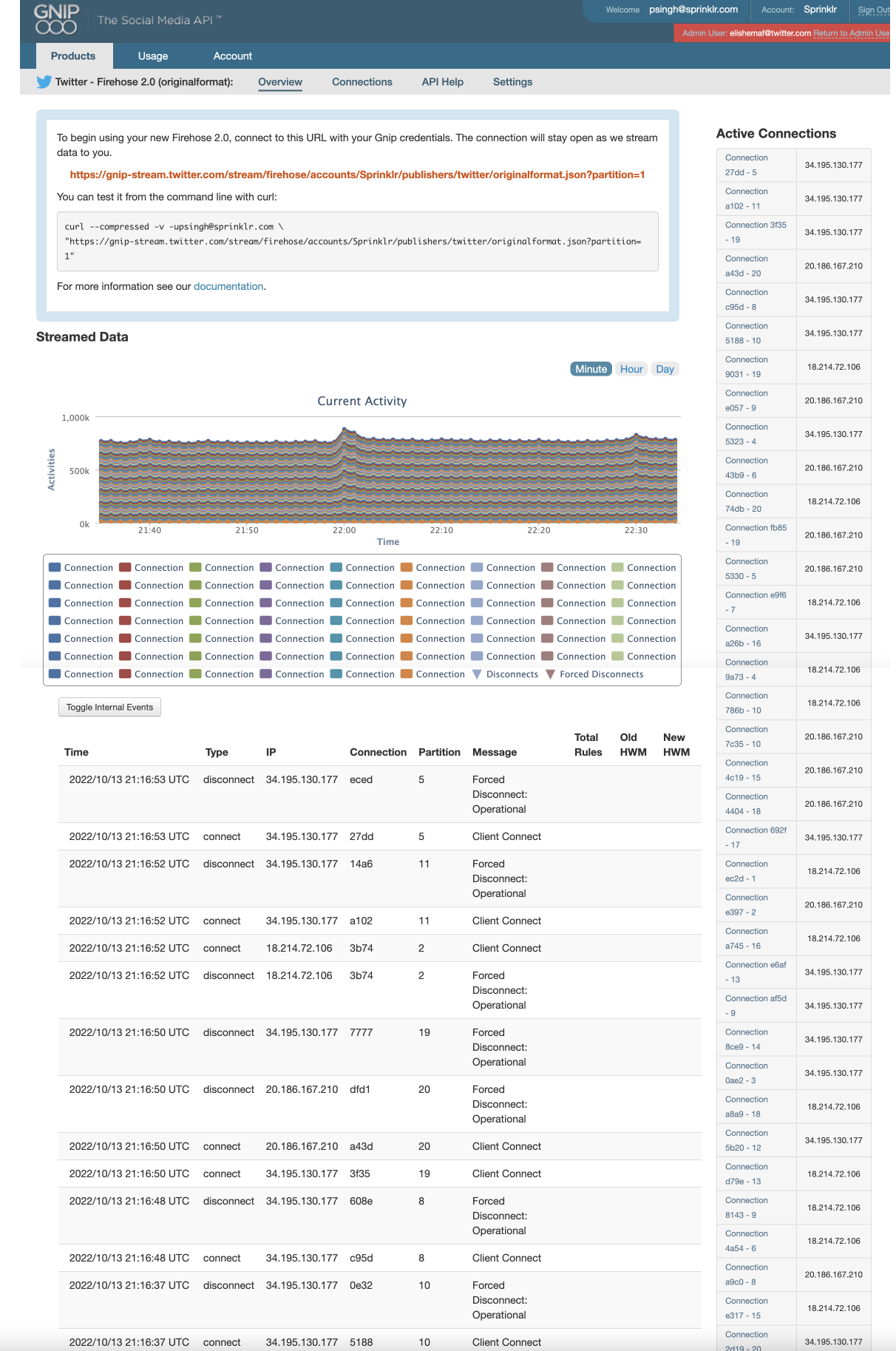
Task: Open the Products tab
Action: tap(73, 56)
